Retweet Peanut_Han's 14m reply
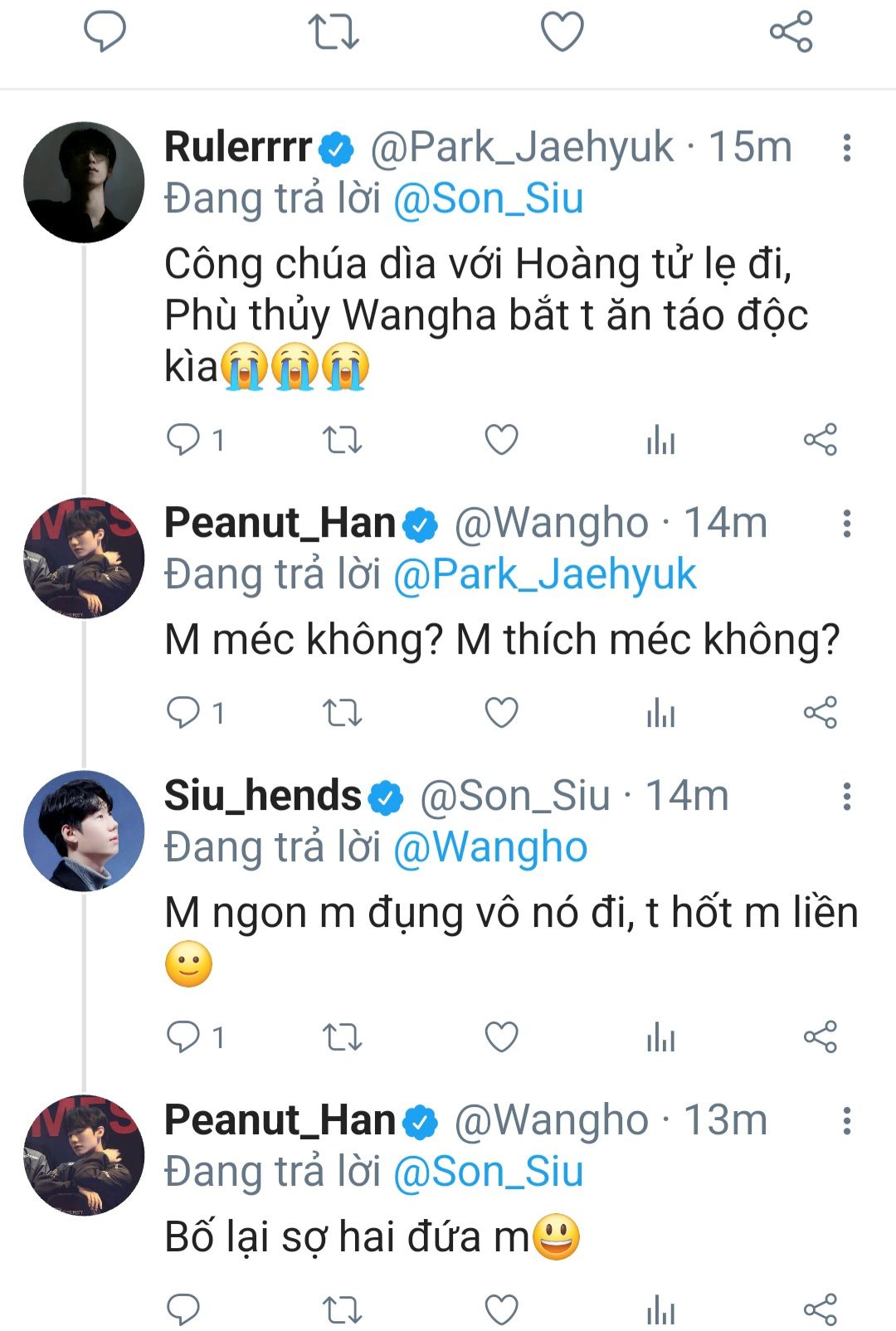The width and height of the screenshot is (896, 1331). [x=341, y=713]
